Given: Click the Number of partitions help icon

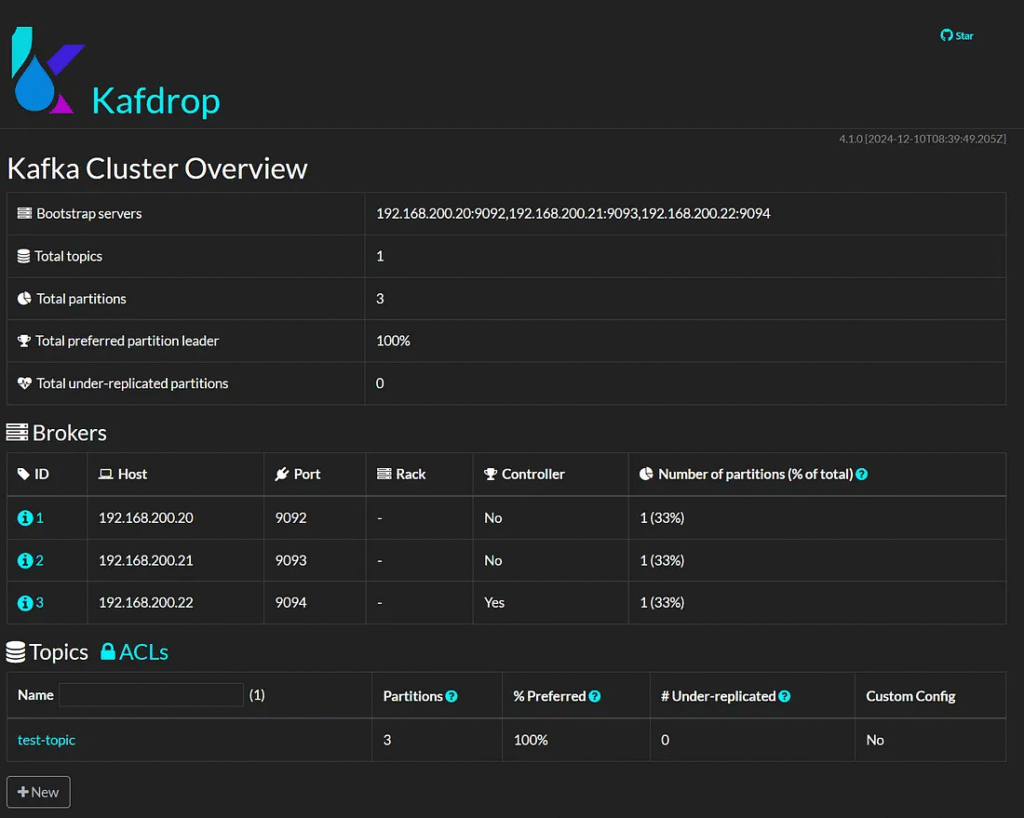Looking at the screenshot, I should point(862,475).
